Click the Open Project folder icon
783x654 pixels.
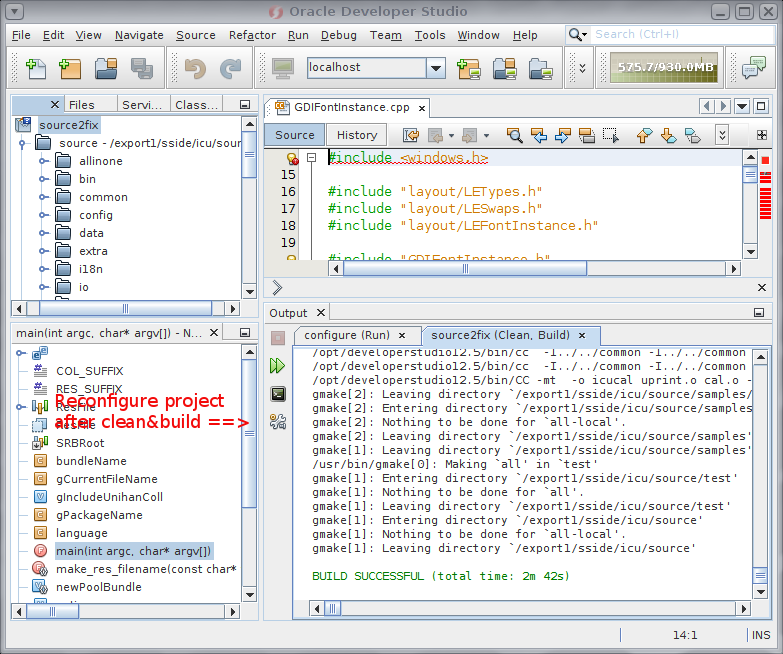[x=106, y=69]
